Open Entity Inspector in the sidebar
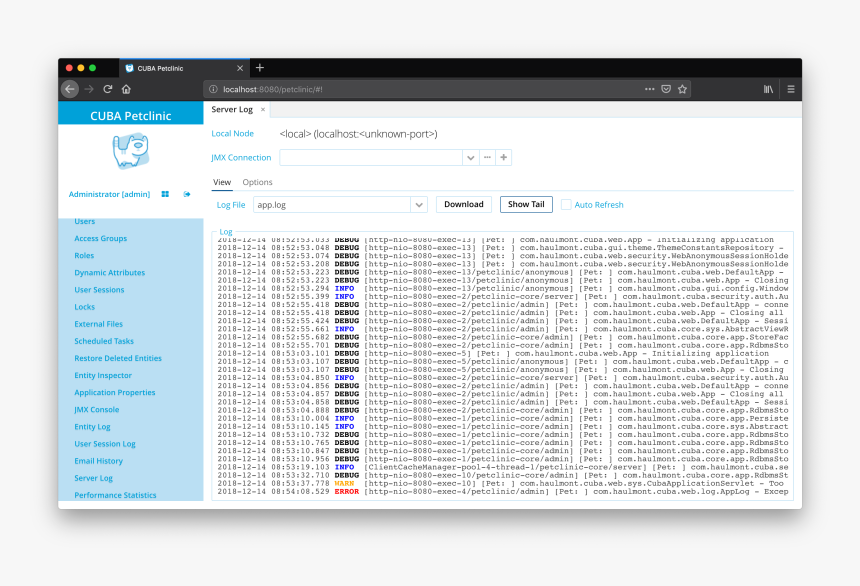 point(103,375)
